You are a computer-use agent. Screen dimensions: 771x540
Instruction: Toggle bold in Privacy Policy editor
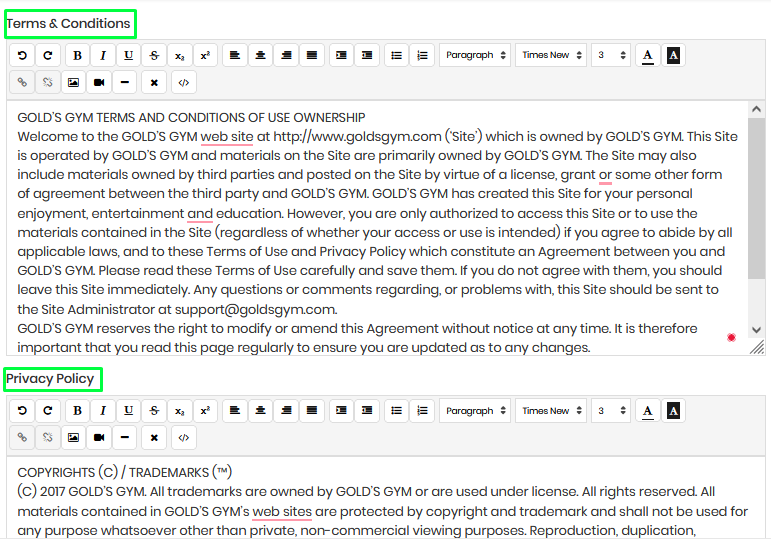77,411
